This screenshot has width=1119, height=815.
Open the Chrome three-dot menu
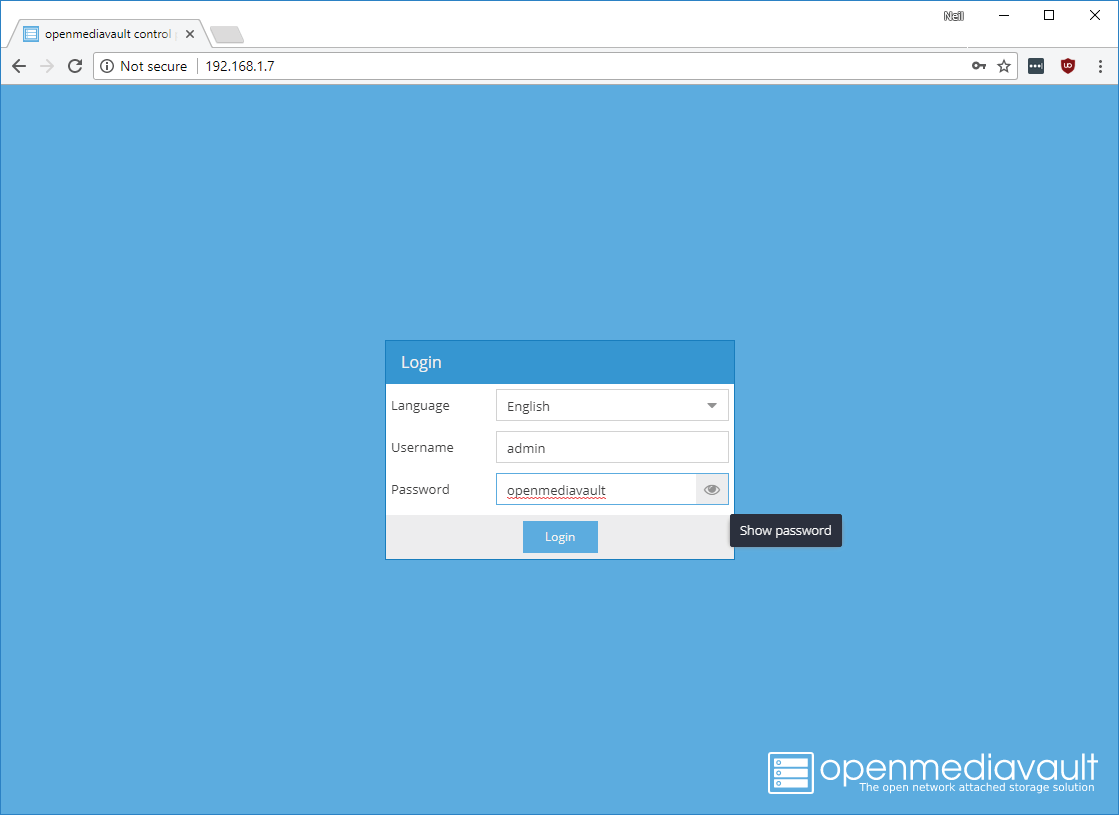click(1100, 66)
